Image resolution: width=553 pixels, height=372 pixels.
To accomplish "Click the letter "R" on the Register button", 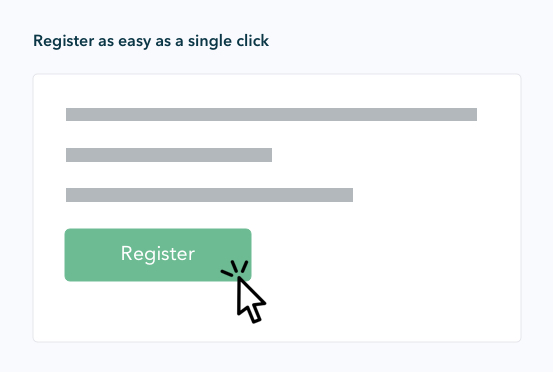I will coord(126,253).
